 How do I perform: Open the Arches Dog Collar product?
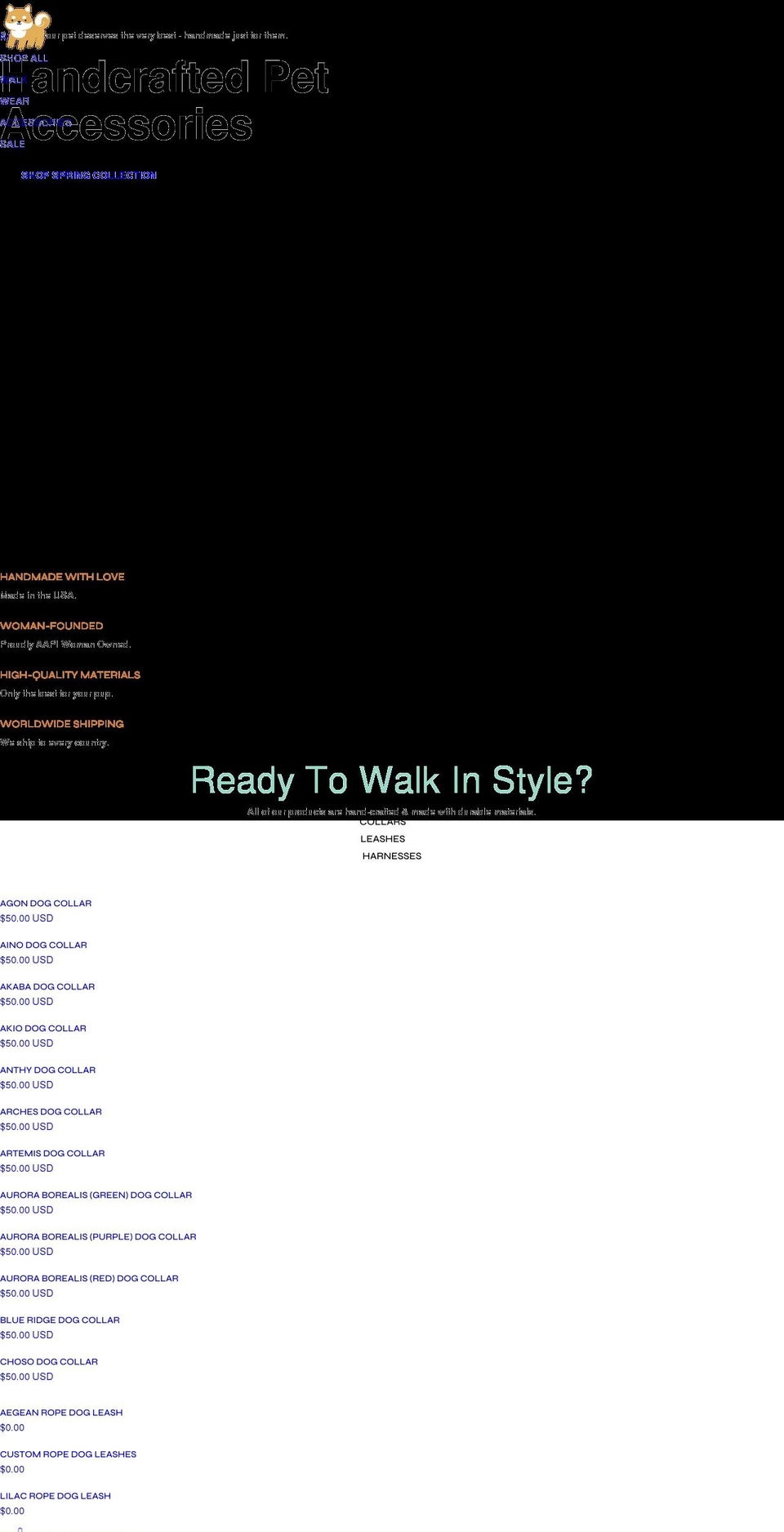click(51, 1112)
